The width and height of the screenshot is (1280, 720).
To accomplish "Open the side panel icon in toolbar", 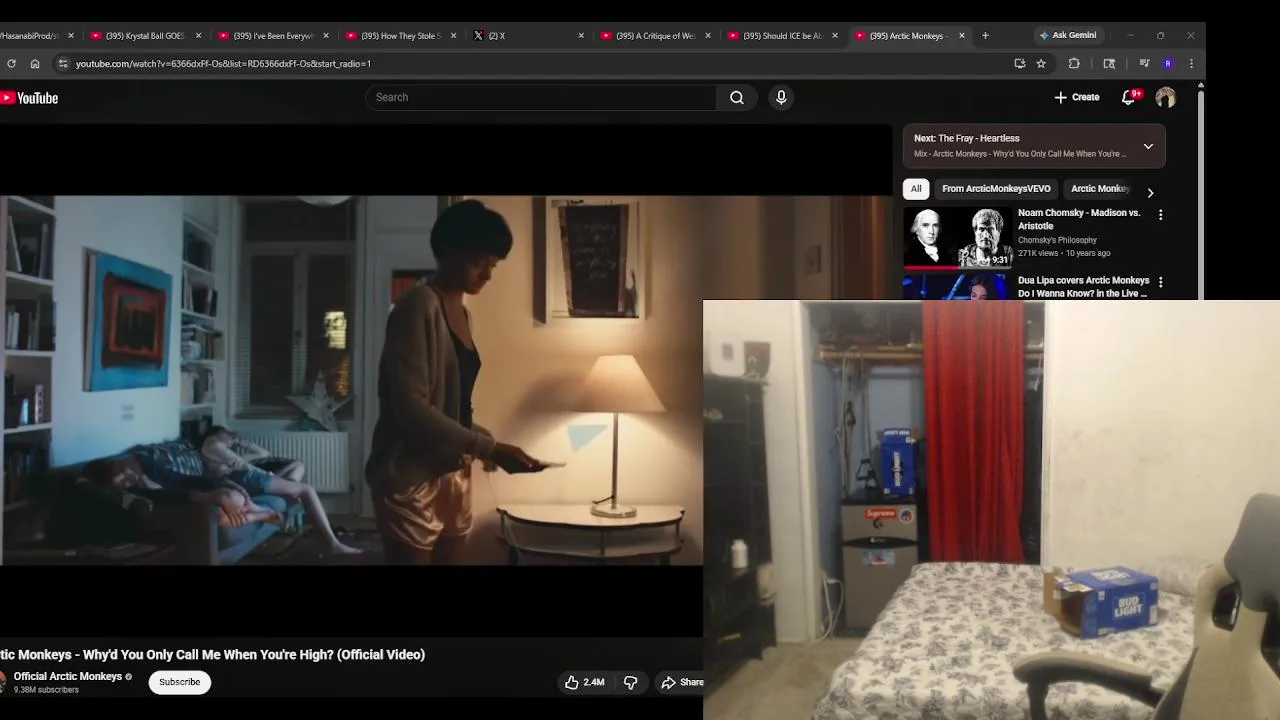I will pyautogui.click(x=1109, y=63).
